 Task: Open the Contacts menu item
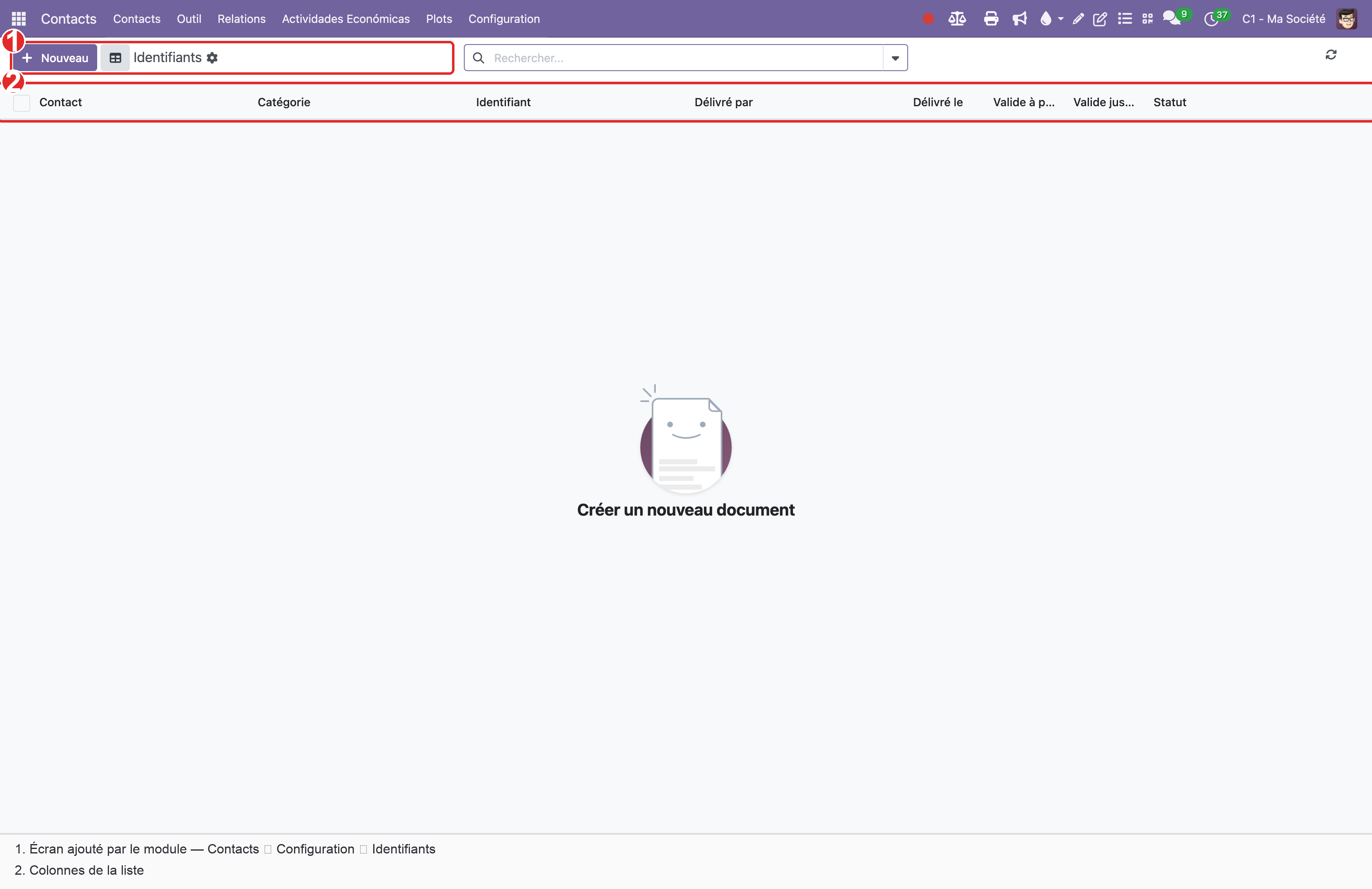137,18
